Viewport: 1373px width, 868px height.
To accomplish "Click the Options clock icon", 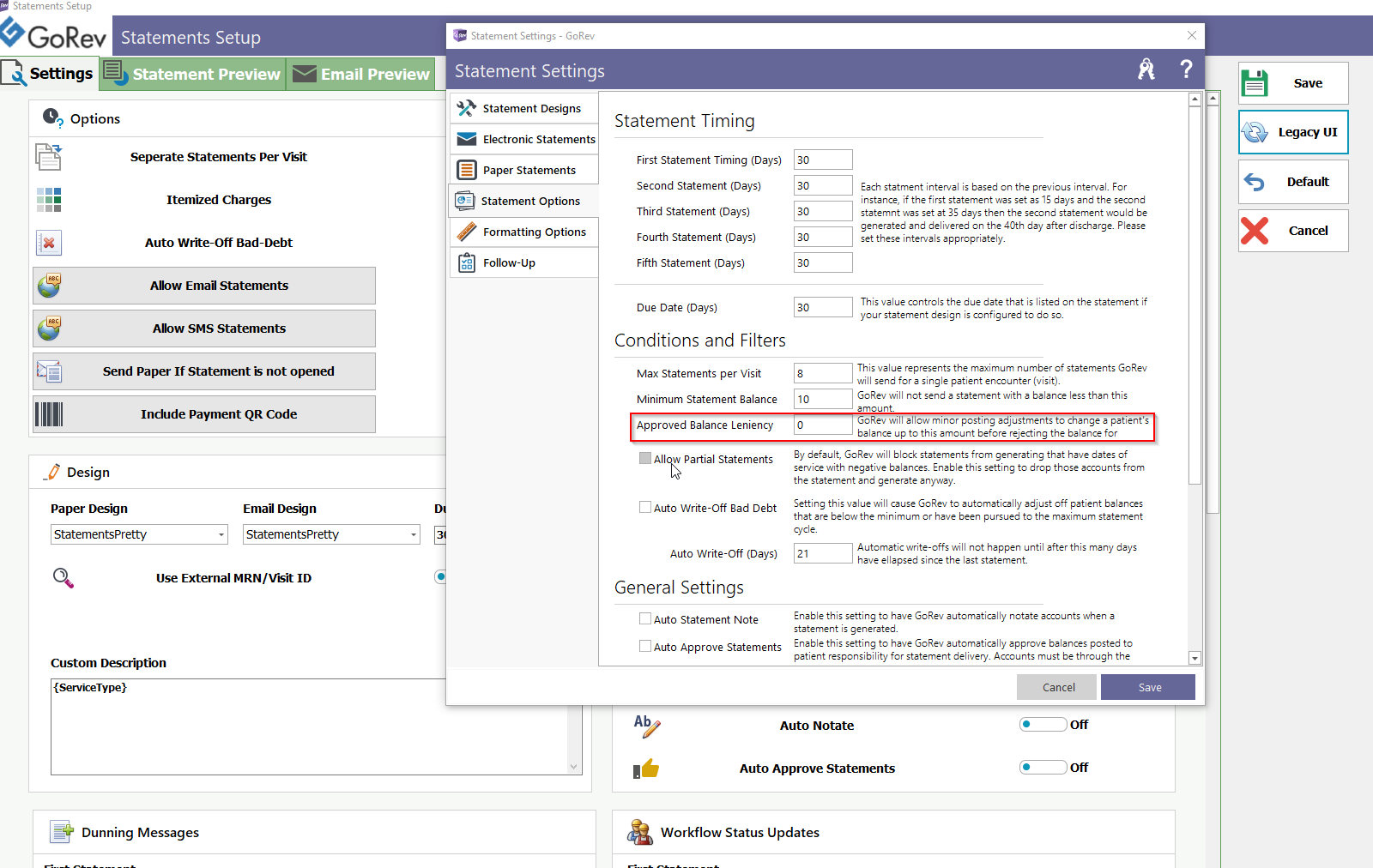I will pyautogui.click(x=53, y=118).
